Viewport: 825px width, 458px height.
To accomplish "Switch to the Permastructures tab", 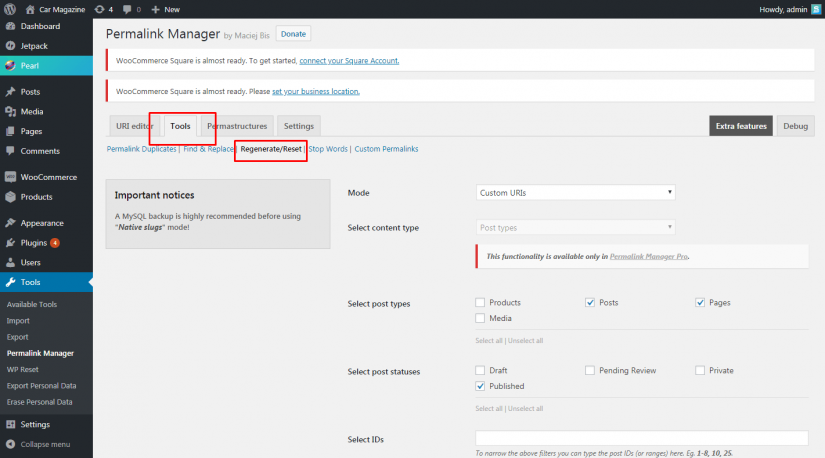I will coord(237,126).
